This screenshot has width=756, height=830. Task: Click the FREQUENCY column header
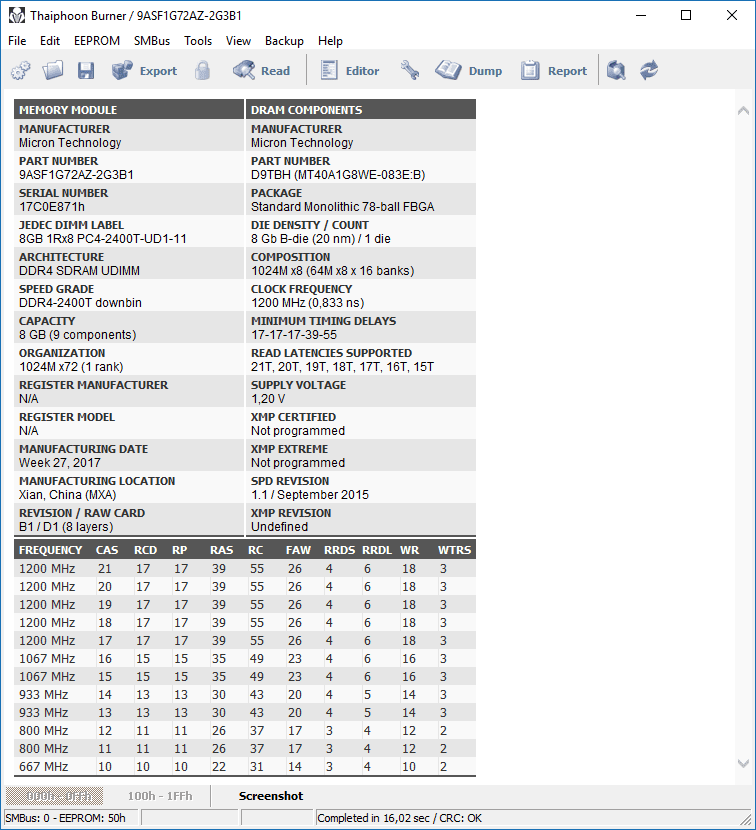pyautogui.click(x=50, y=551)
